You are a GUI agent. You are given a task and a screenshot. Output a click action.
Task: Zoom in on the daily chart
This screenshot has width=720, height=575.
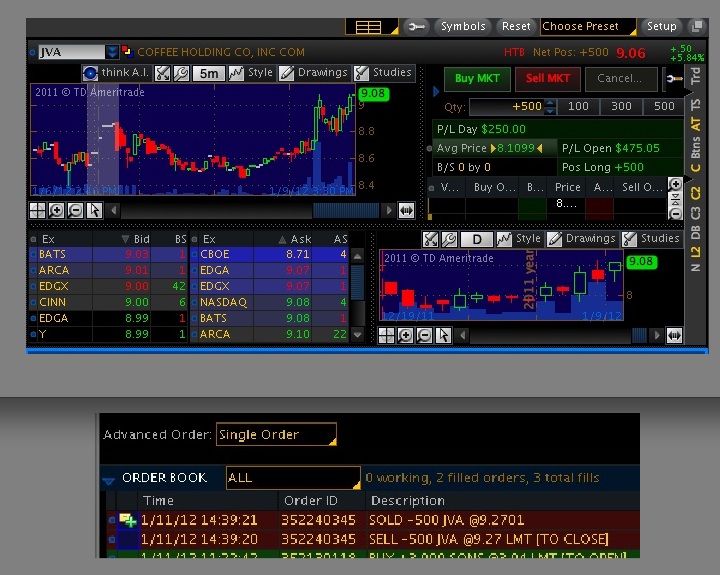[405, 335]
